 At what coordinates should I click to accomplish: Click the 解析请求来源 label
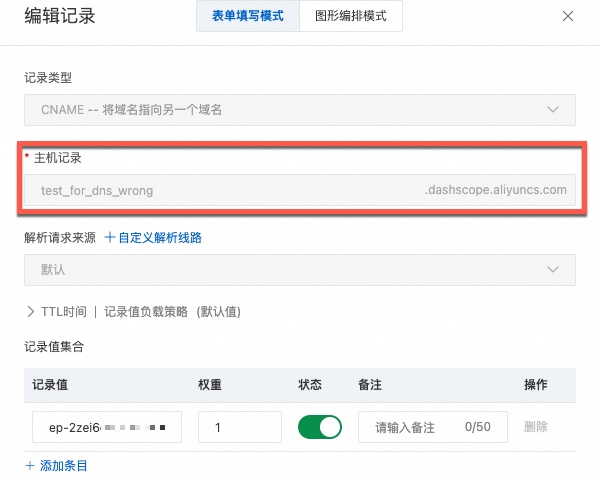[60, 238]
